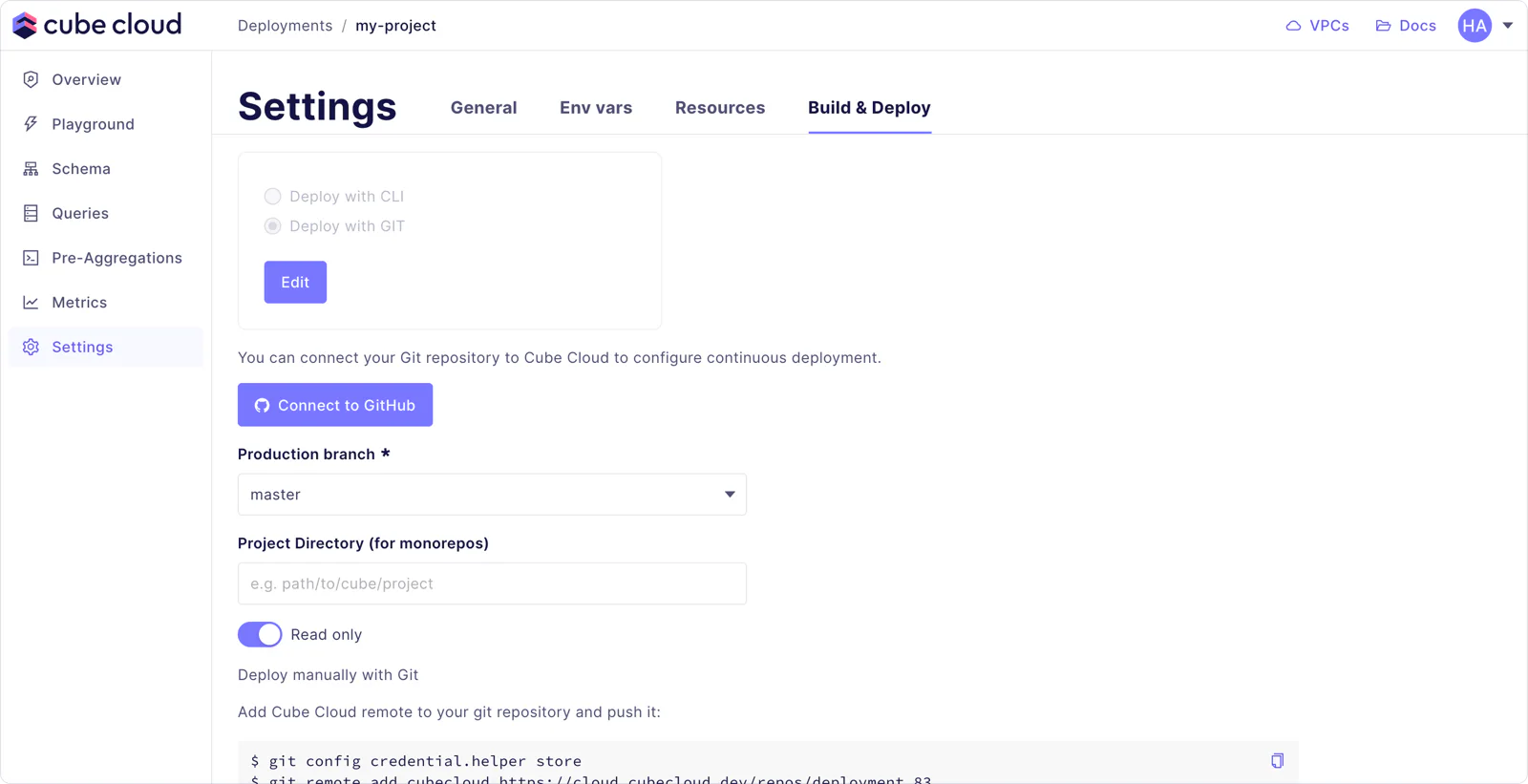Click the Overview shield icon
Screen dimensions: 1528x784
click(31, 79)
